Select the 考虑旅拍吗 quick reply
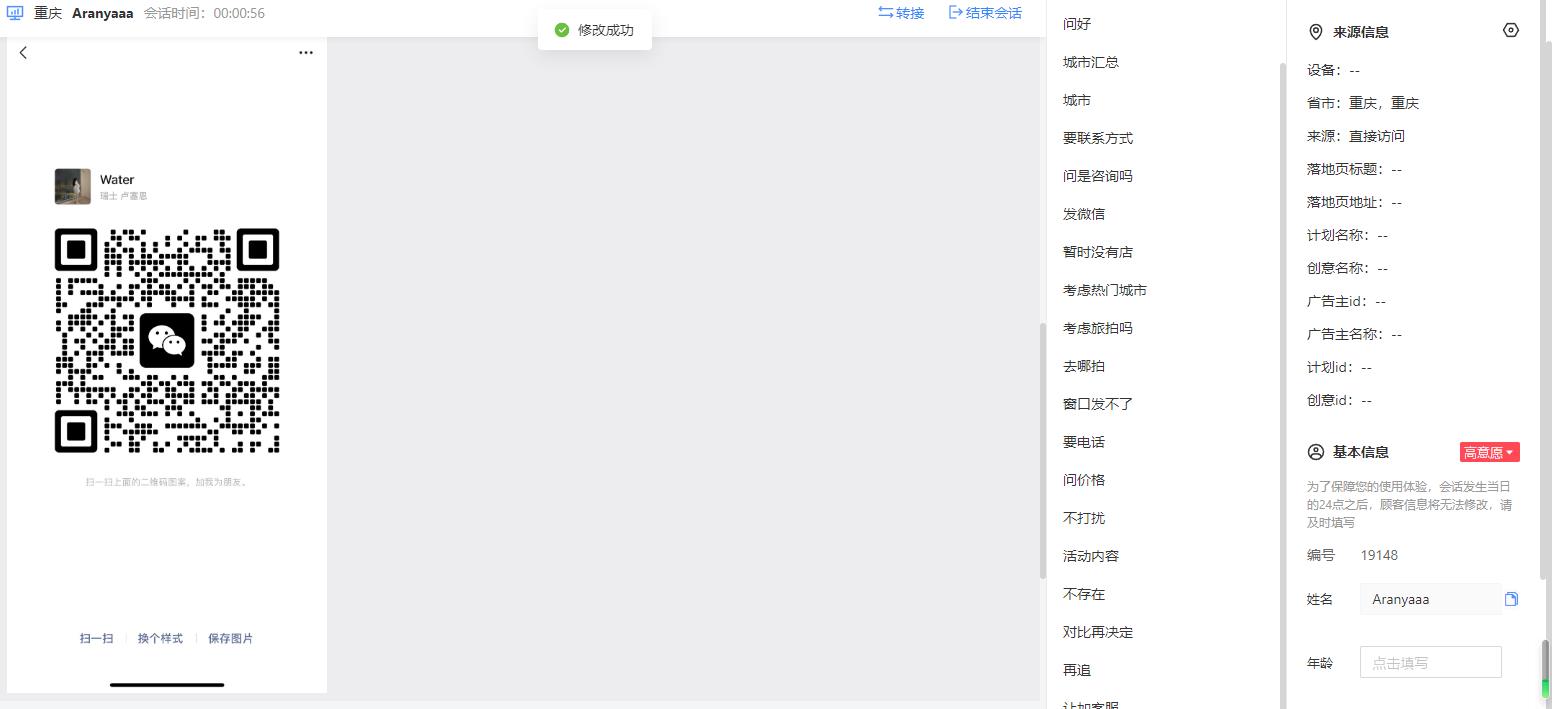Viewport: 1552px width, 709px height. pos(1098,328)
